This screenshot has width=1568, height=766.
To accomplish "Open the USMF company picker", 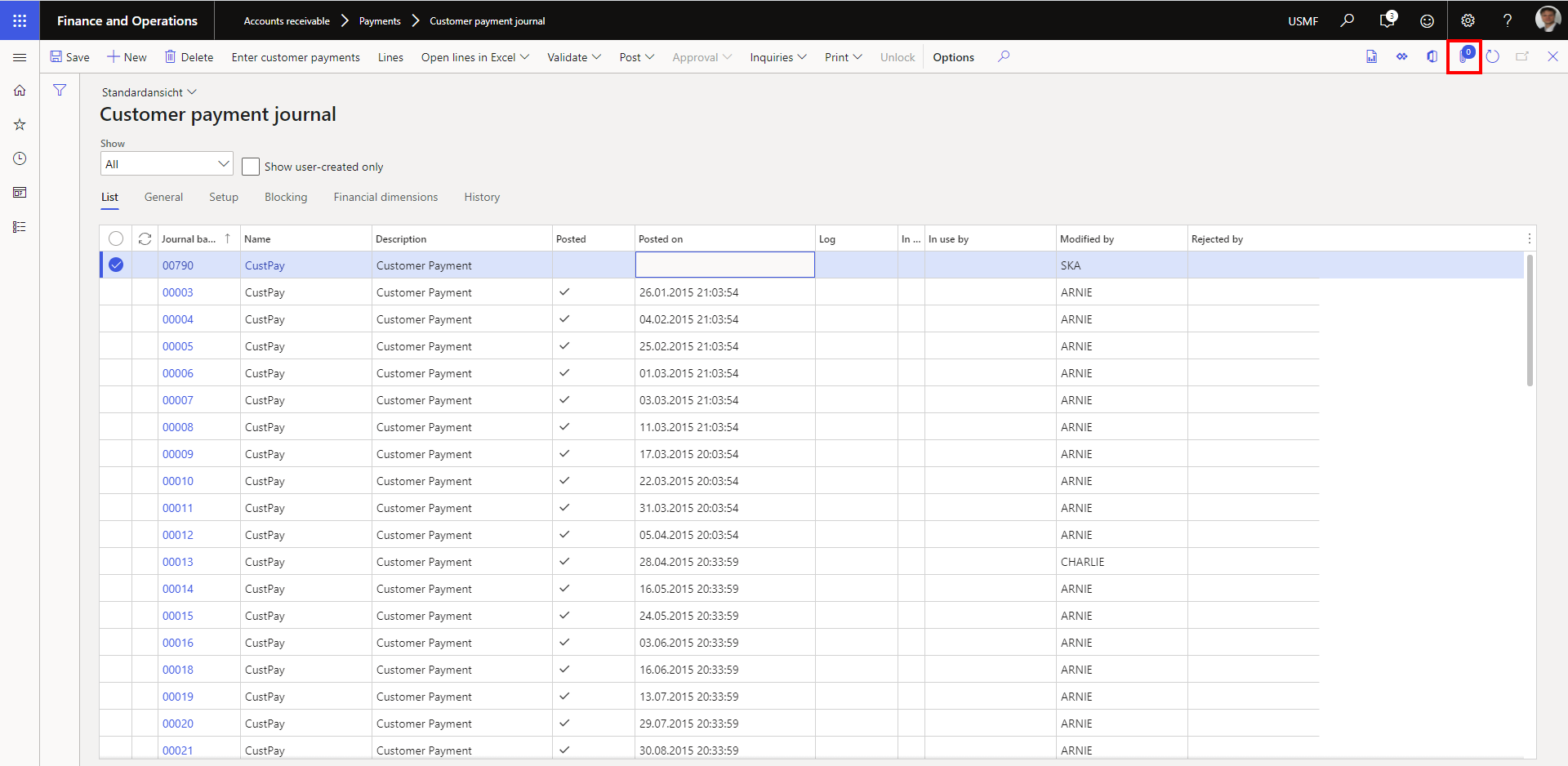I will point(1303,21).
